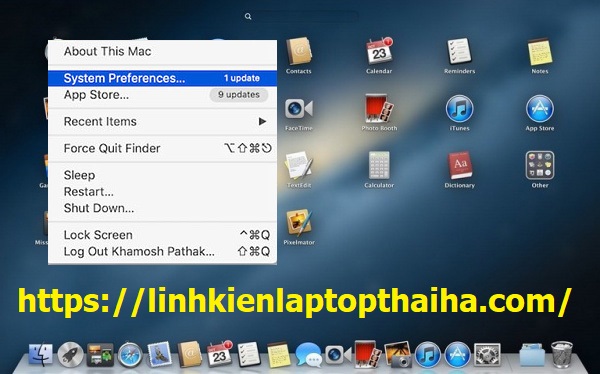The height and width of the screenshot is (374, 600).
Task: Open Calendar icon in the Dock
Action: coord(219,354)
